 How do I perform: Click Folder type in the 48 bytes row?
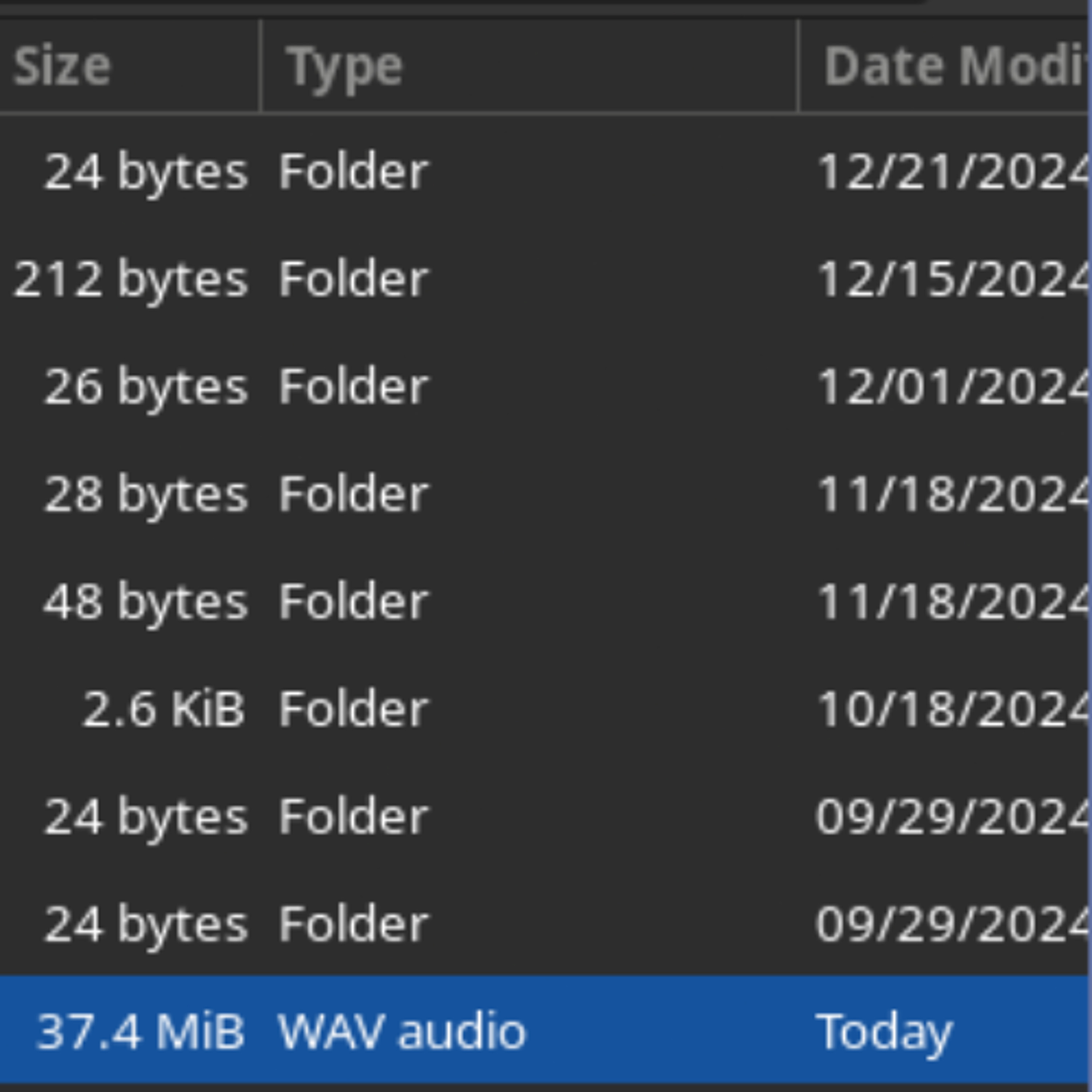(354, 601)
